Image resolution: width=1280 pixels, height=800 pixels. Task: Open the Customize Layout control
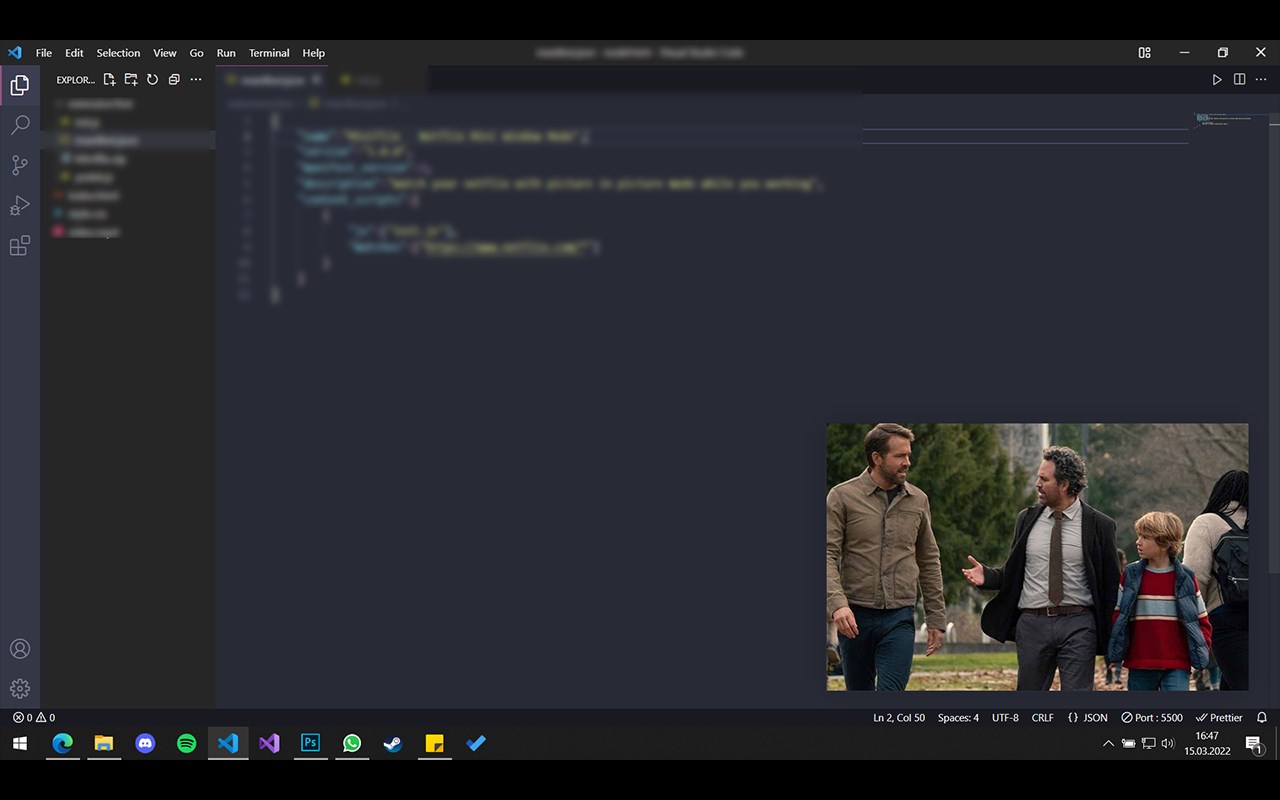pyautogui.click(x=1145, y=53)
